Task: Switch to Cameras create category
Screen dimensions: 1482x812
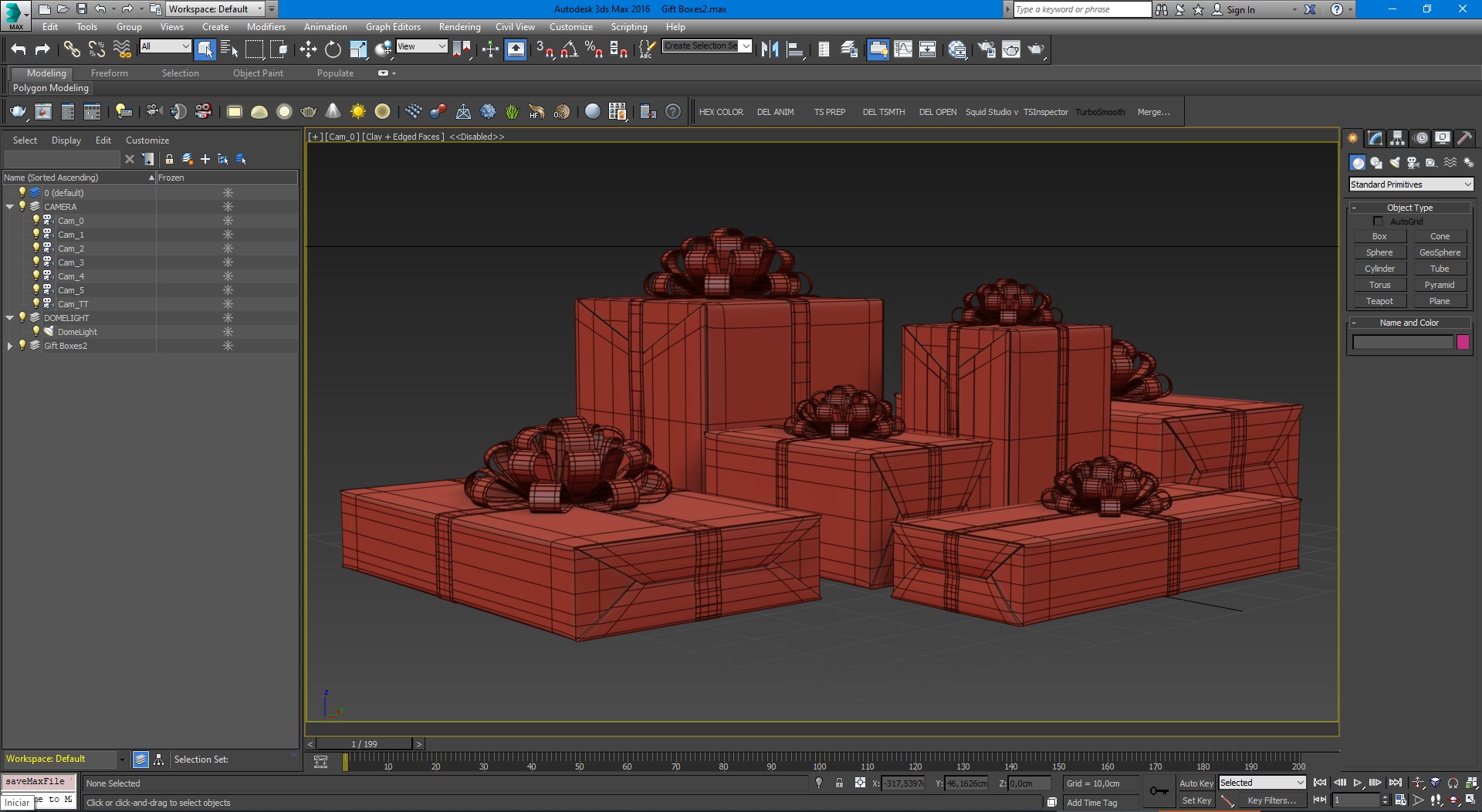Action: pyautogui.click(x=1413, y=163)
